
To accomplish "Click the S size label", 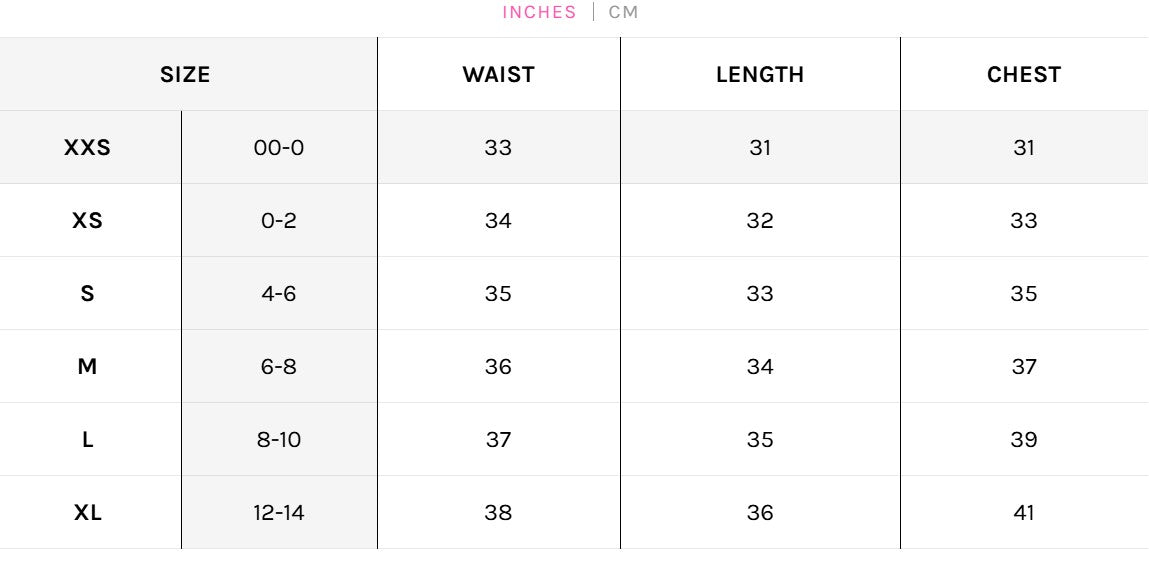I will [x=88, y=294].
